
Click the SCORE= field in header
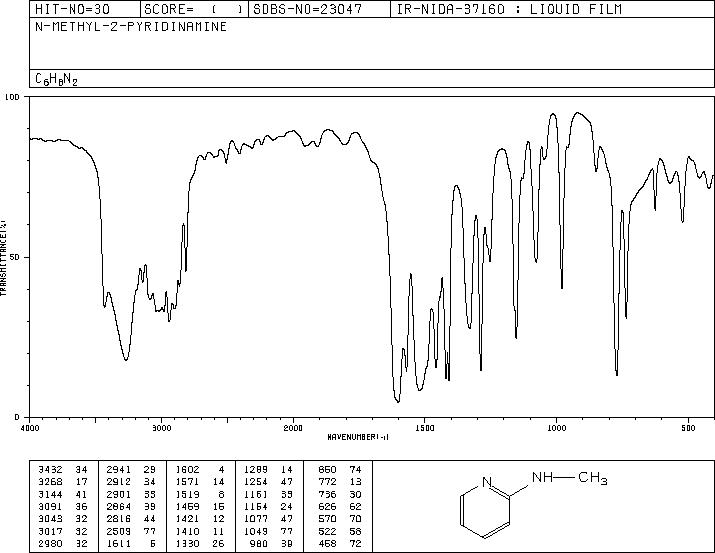194,9
